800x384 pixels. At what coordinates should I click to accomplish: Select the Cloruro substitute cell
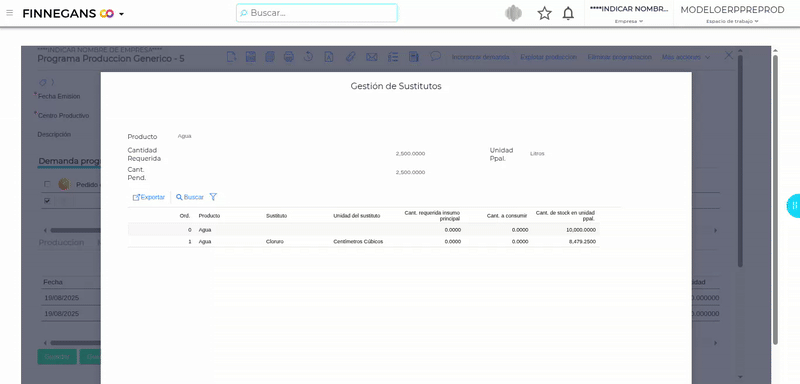[x=274, y=242]
